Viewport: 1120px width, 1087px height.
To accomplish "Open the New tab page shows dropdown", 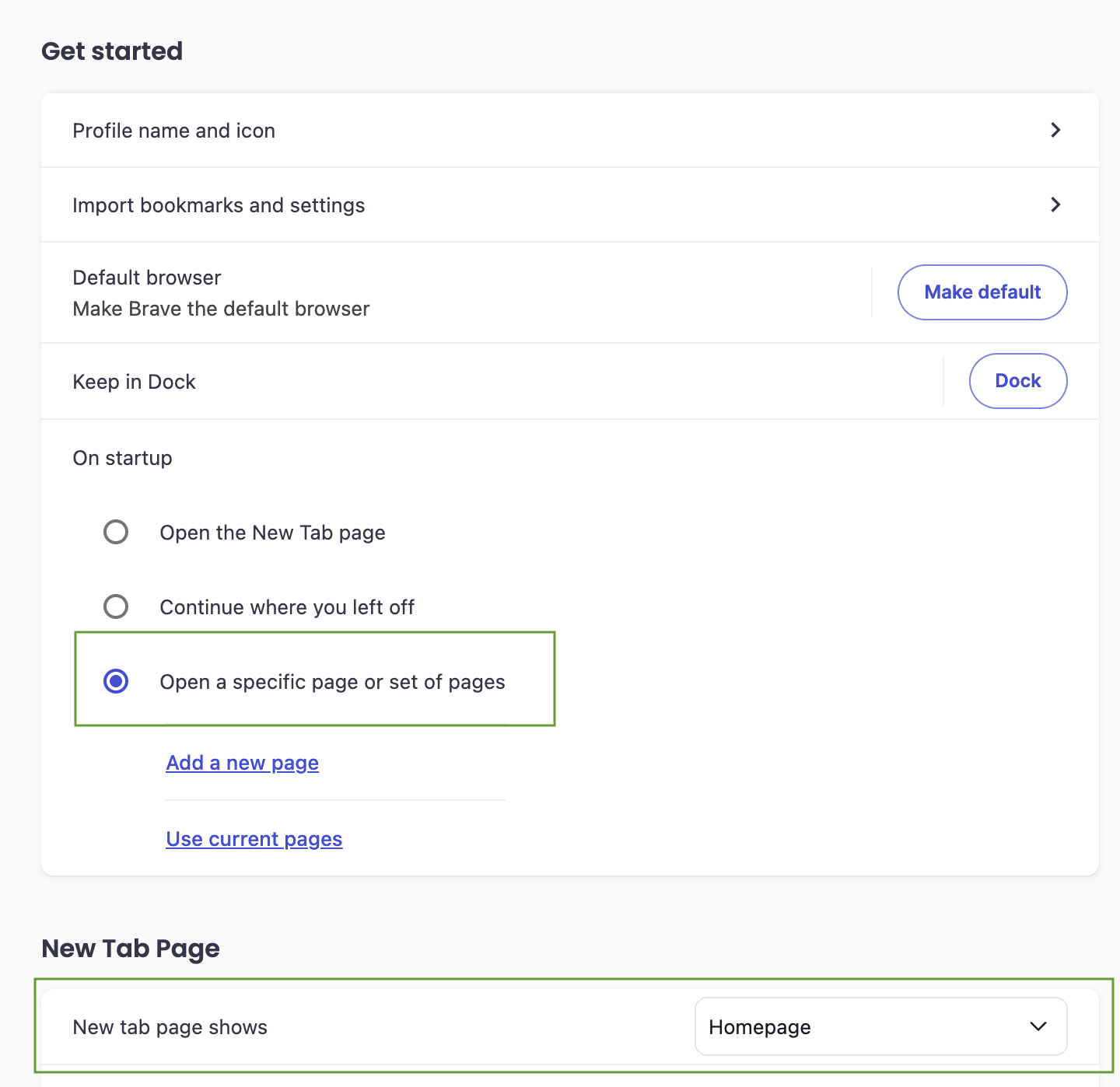I will (880, 1026).
